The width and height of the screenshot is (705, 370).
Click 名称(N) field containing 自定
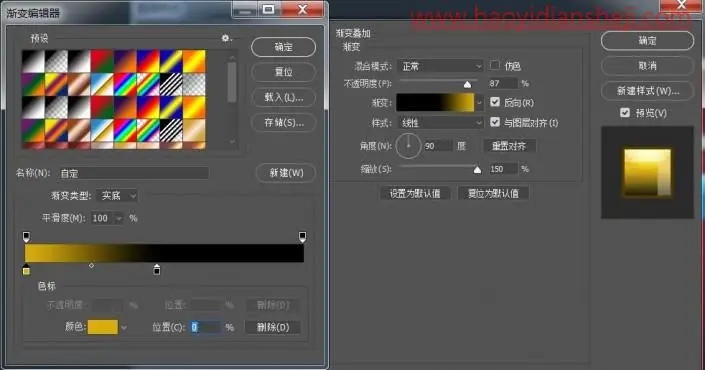tap(134, 173)
